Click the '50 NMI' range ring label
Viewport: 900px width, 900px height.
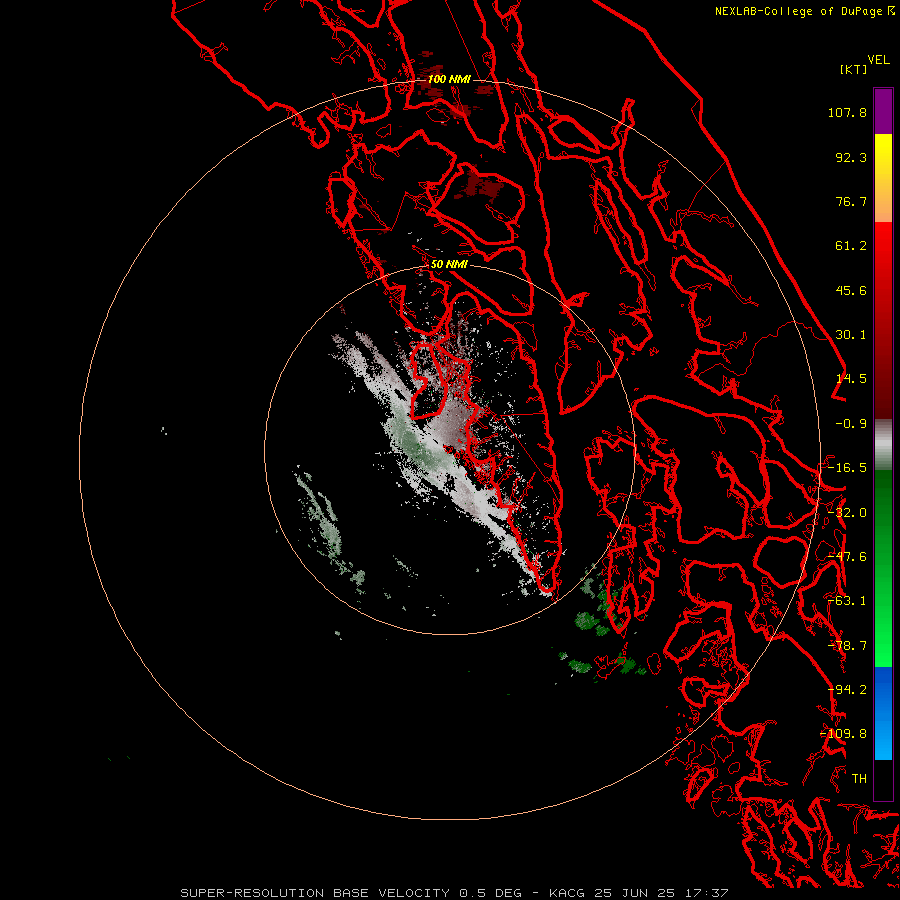[449, 265]
